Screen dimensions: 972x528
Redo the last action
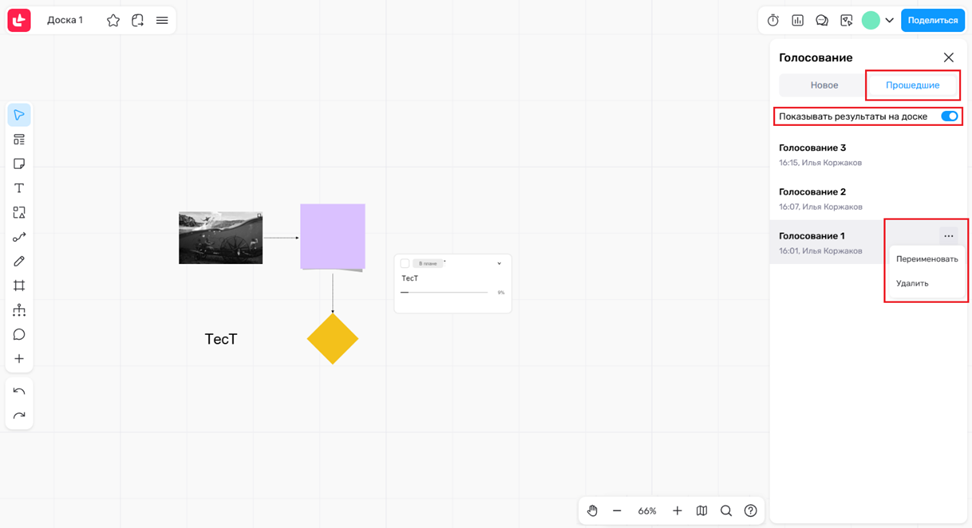(19, 415)
